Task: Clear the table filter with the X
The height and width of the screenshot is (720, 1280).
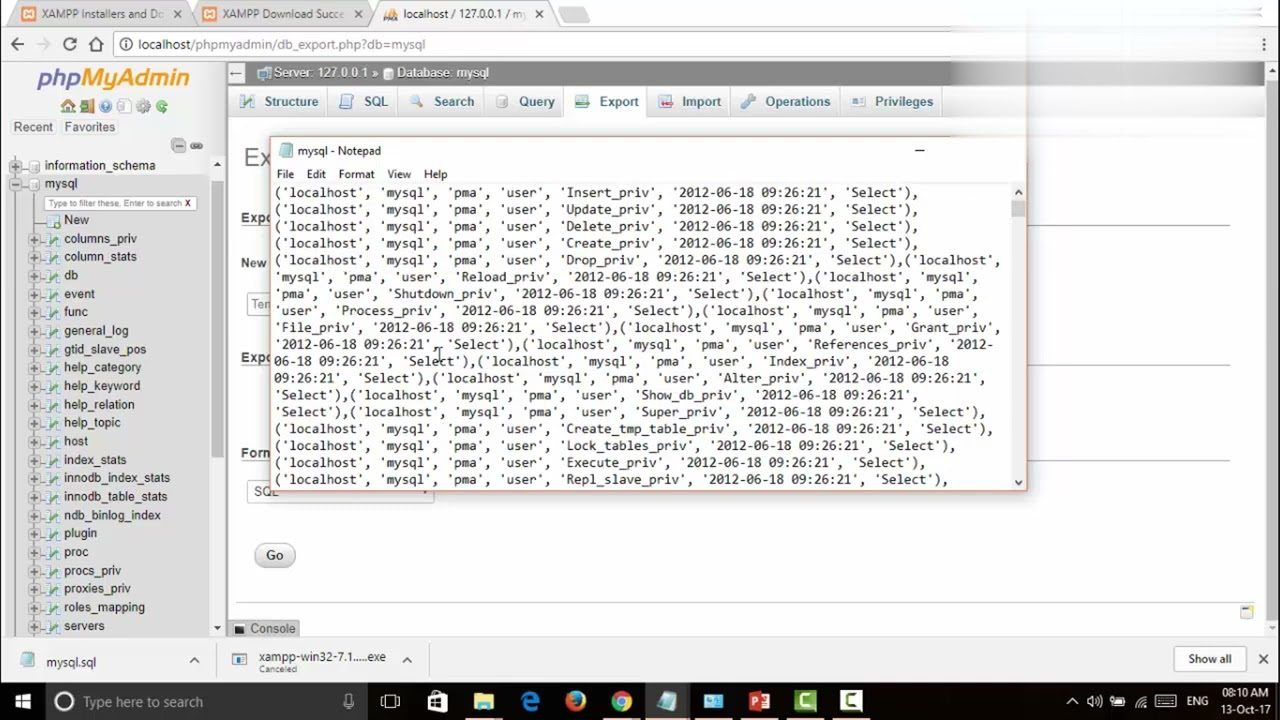Action: (187, 203)
